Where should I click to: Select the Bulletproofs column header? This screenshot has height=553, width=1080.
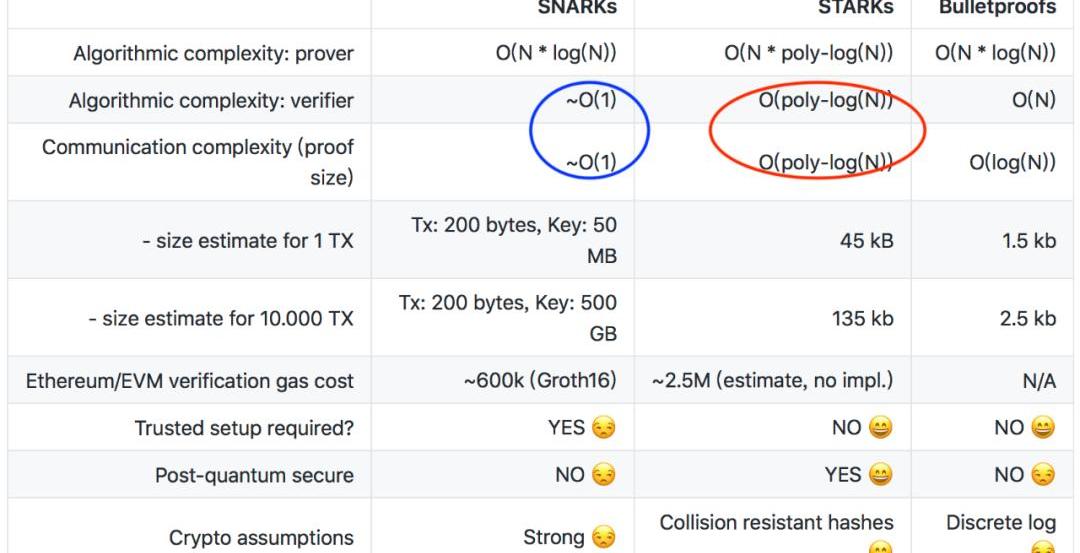pos(997,7)
